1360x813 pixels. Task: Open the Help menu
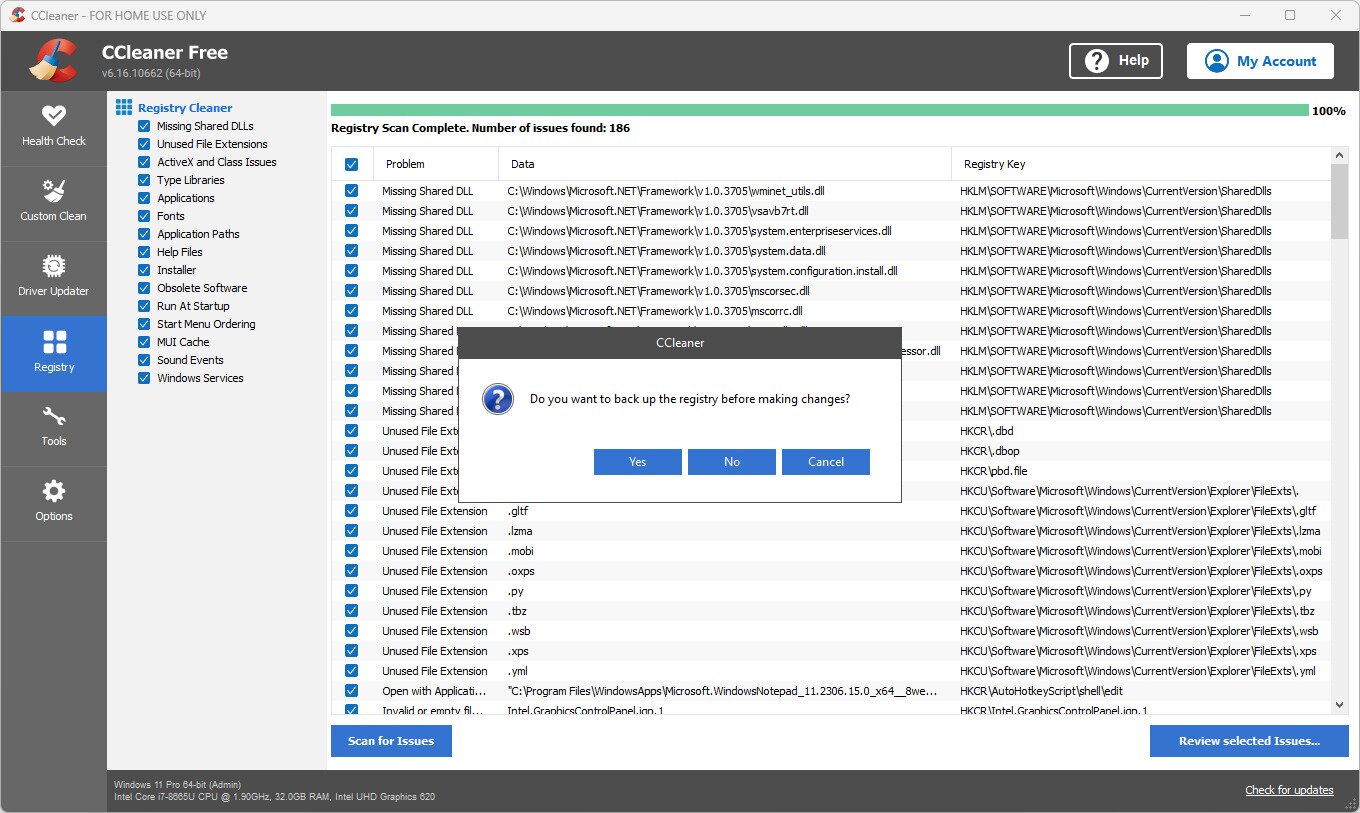point(1115,60)
